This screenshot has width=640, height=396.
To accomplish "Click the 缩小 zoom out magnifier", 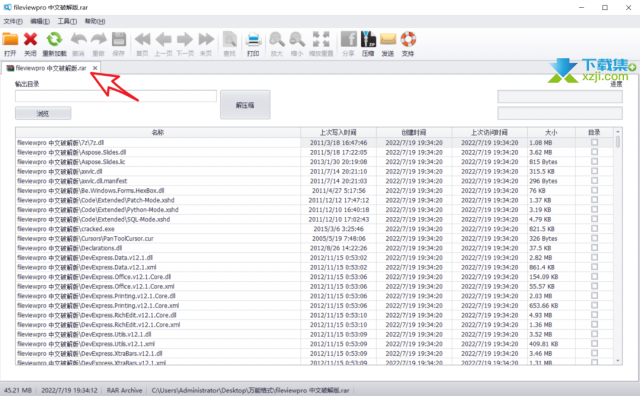I will [297, 40].
